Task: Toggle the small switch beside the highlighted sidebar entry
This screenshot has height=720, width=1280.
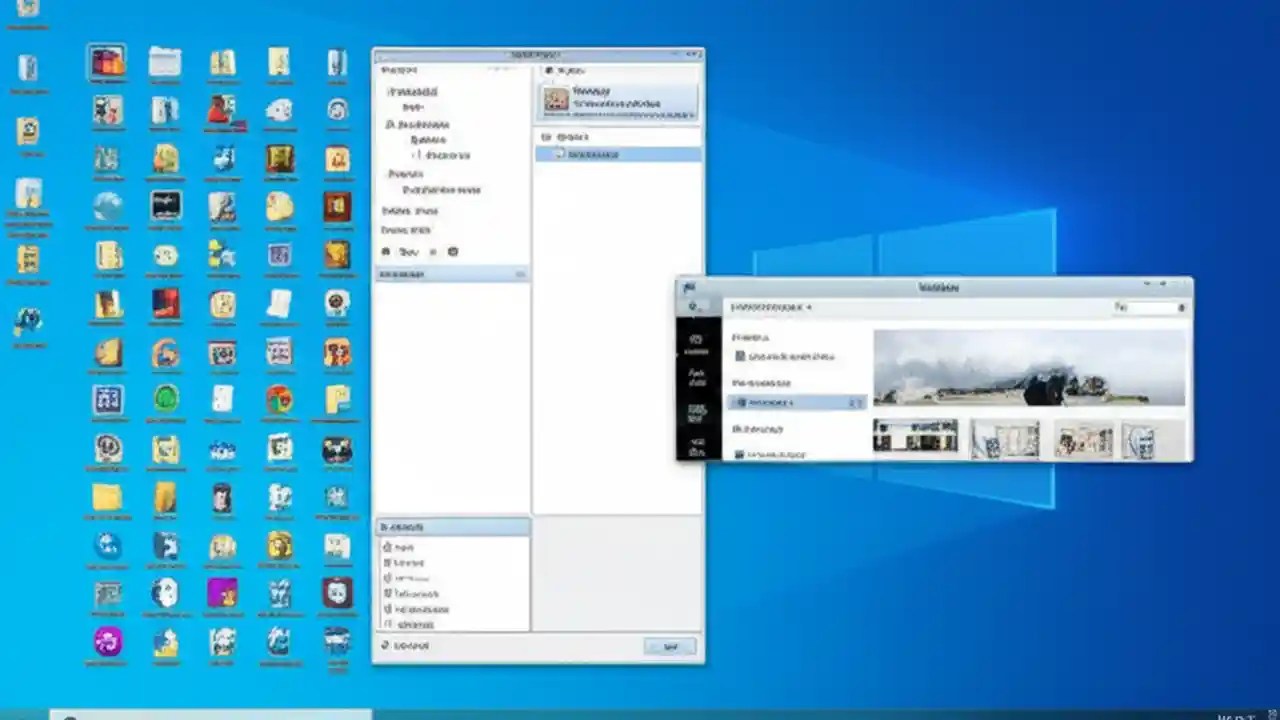Action: (855, 400)
